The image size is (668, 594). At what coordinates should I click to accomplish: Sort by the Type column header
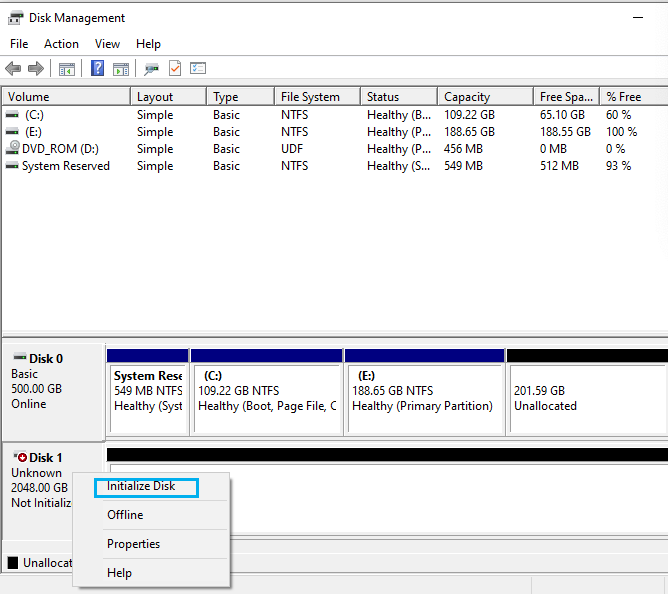(241, 97)
